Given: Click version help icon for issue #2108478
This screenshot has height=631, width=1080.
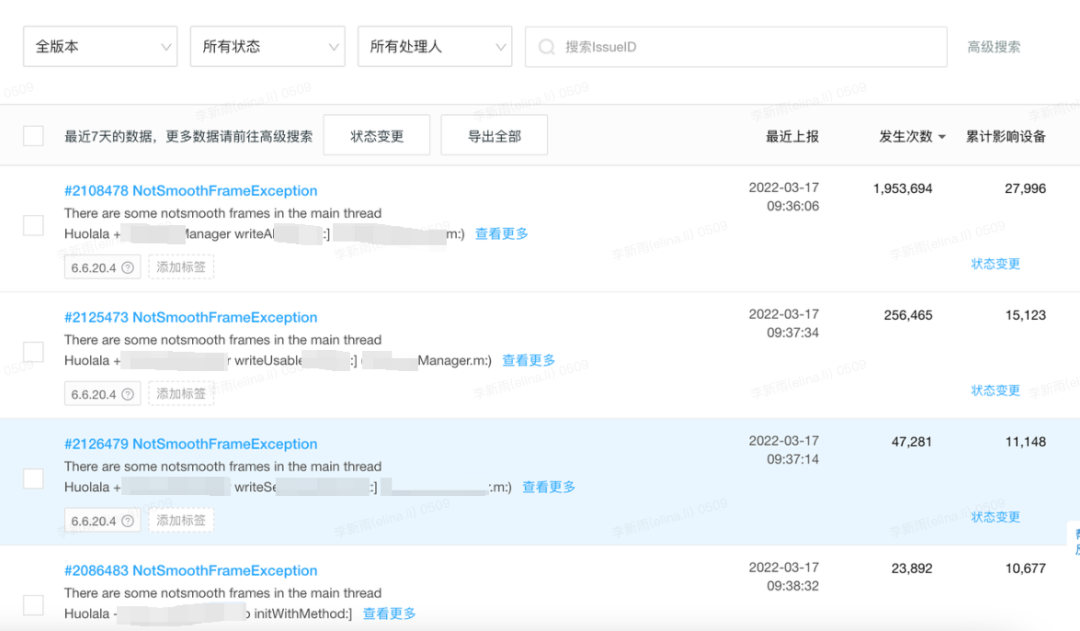Looking at the screenshot, I should [127, 267].
